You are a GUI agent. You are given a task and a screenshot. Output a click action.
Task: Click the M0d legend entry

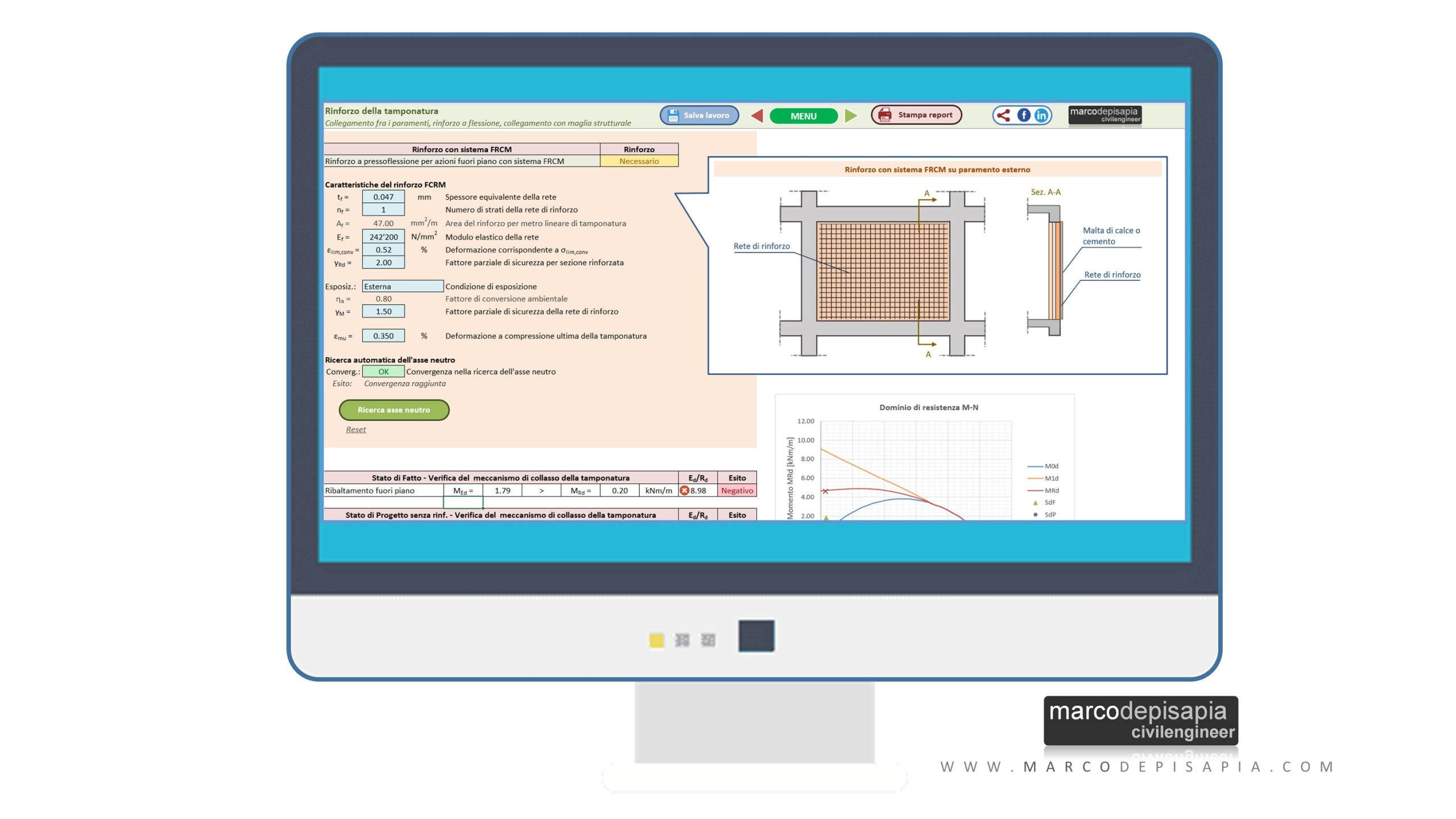[x=1043, y=466]
